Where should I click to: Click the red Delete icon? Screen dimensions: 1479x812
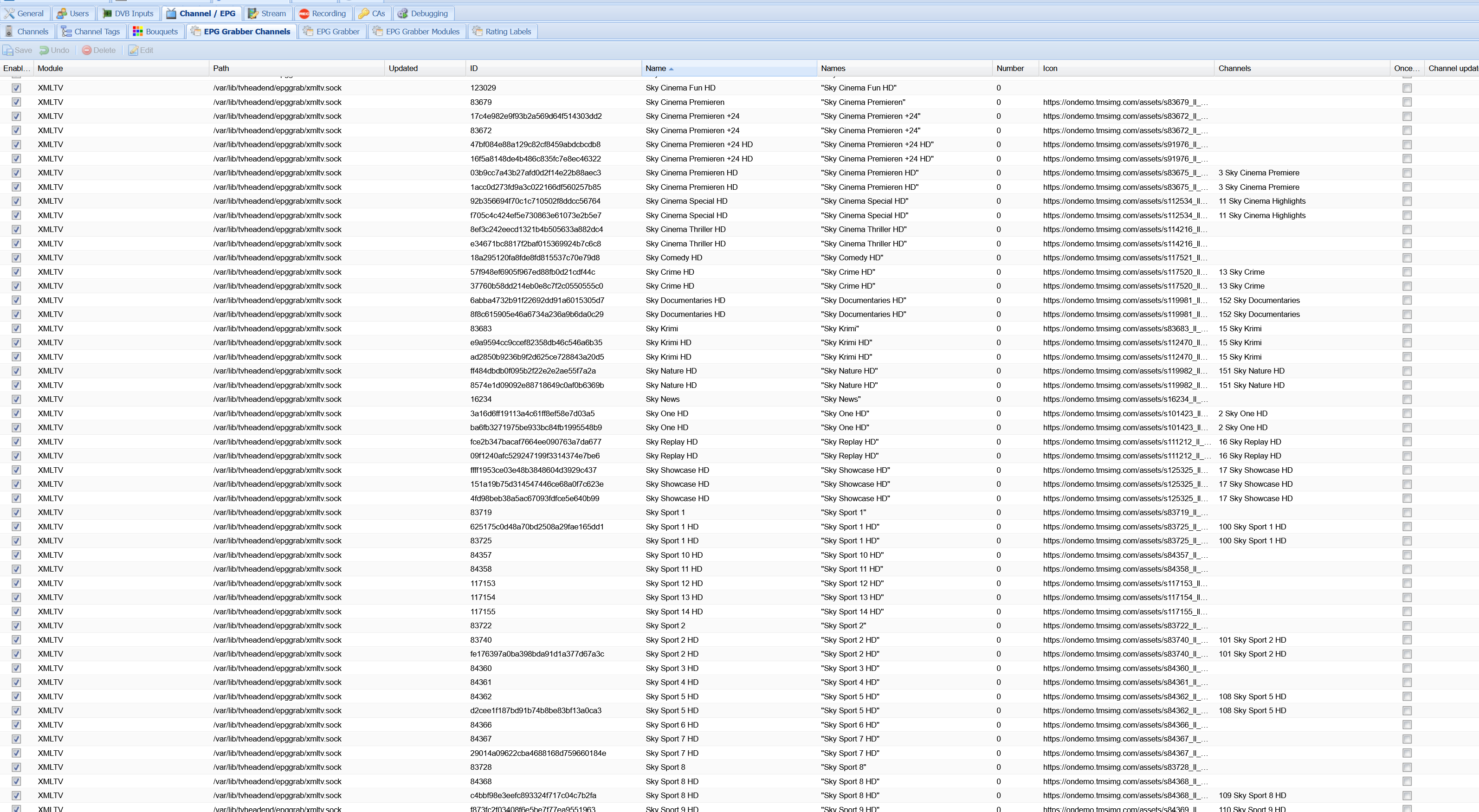(87, 51)
